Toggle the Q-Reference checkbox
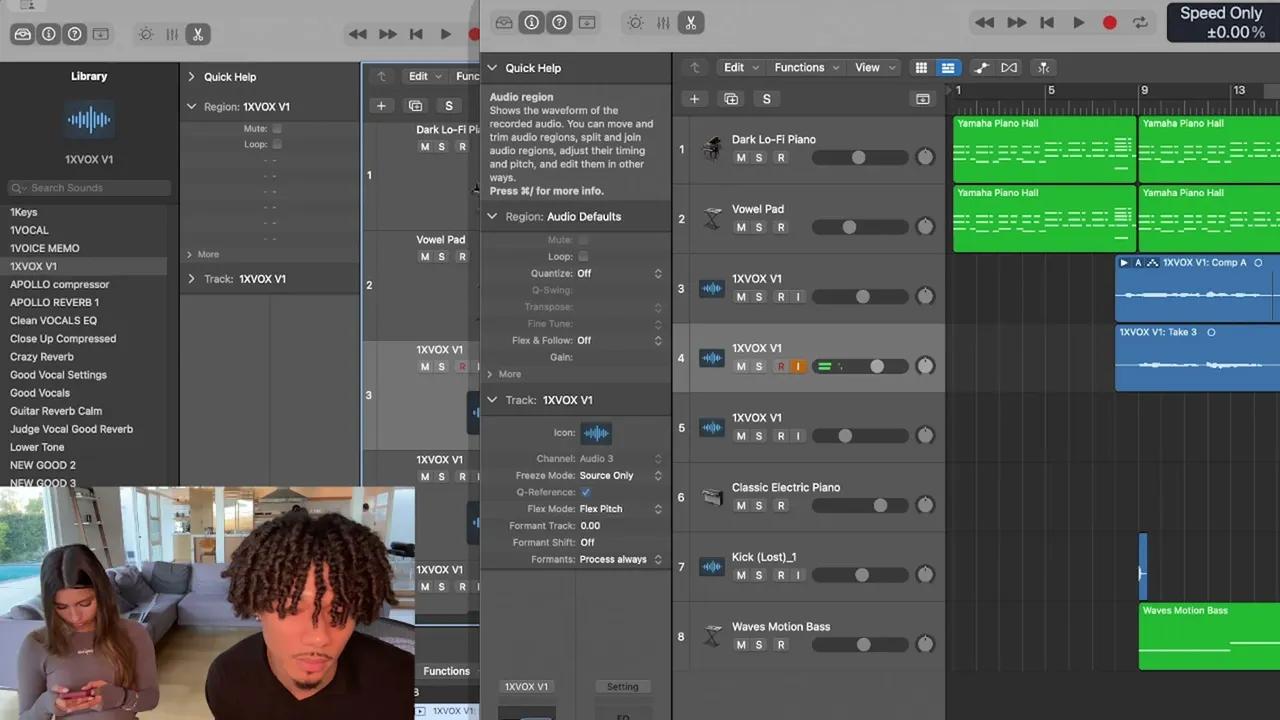1280x720 pixels. (585, 492)
